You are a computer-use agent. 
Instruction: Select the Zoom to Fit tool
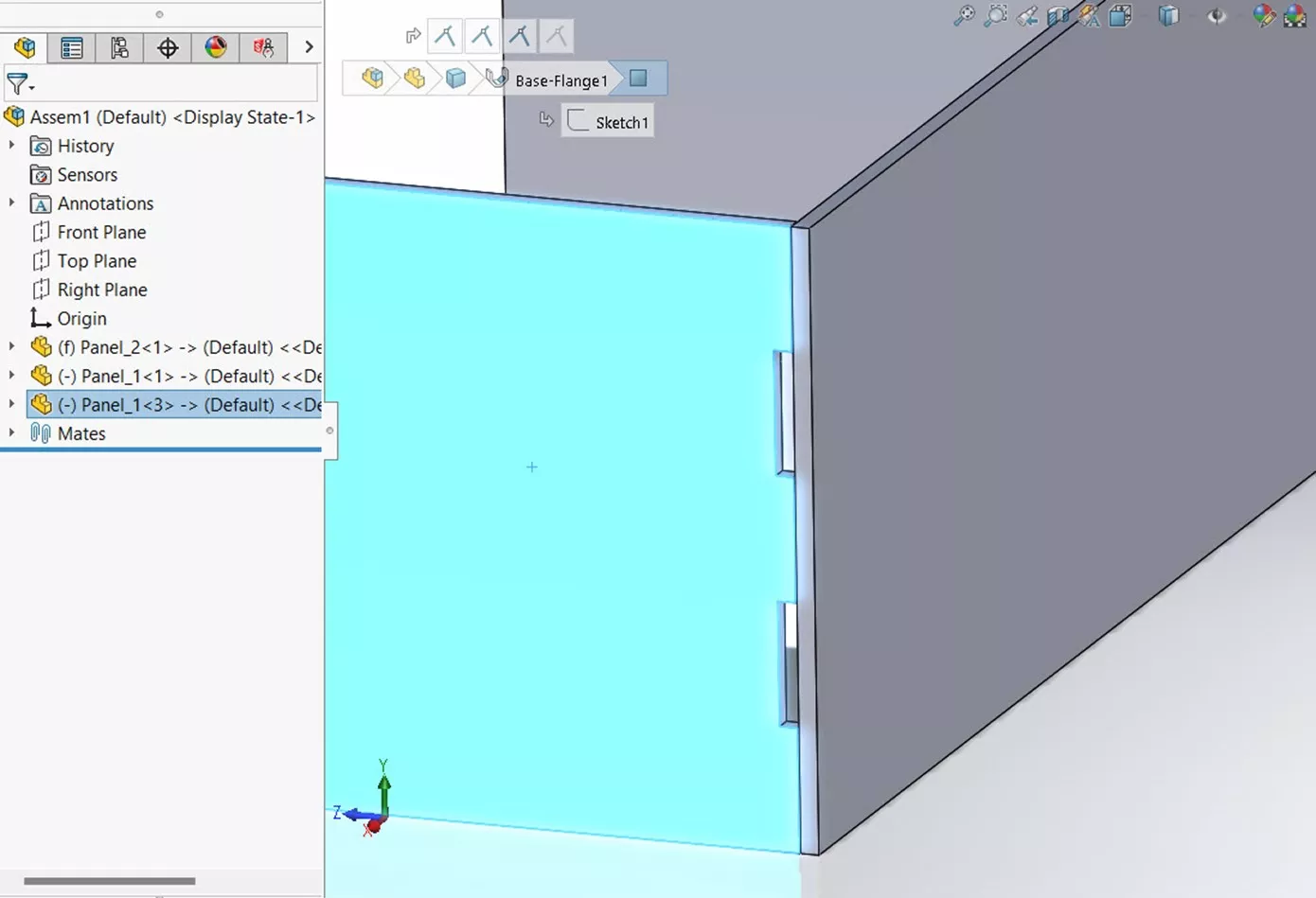[x=963, y=16]
